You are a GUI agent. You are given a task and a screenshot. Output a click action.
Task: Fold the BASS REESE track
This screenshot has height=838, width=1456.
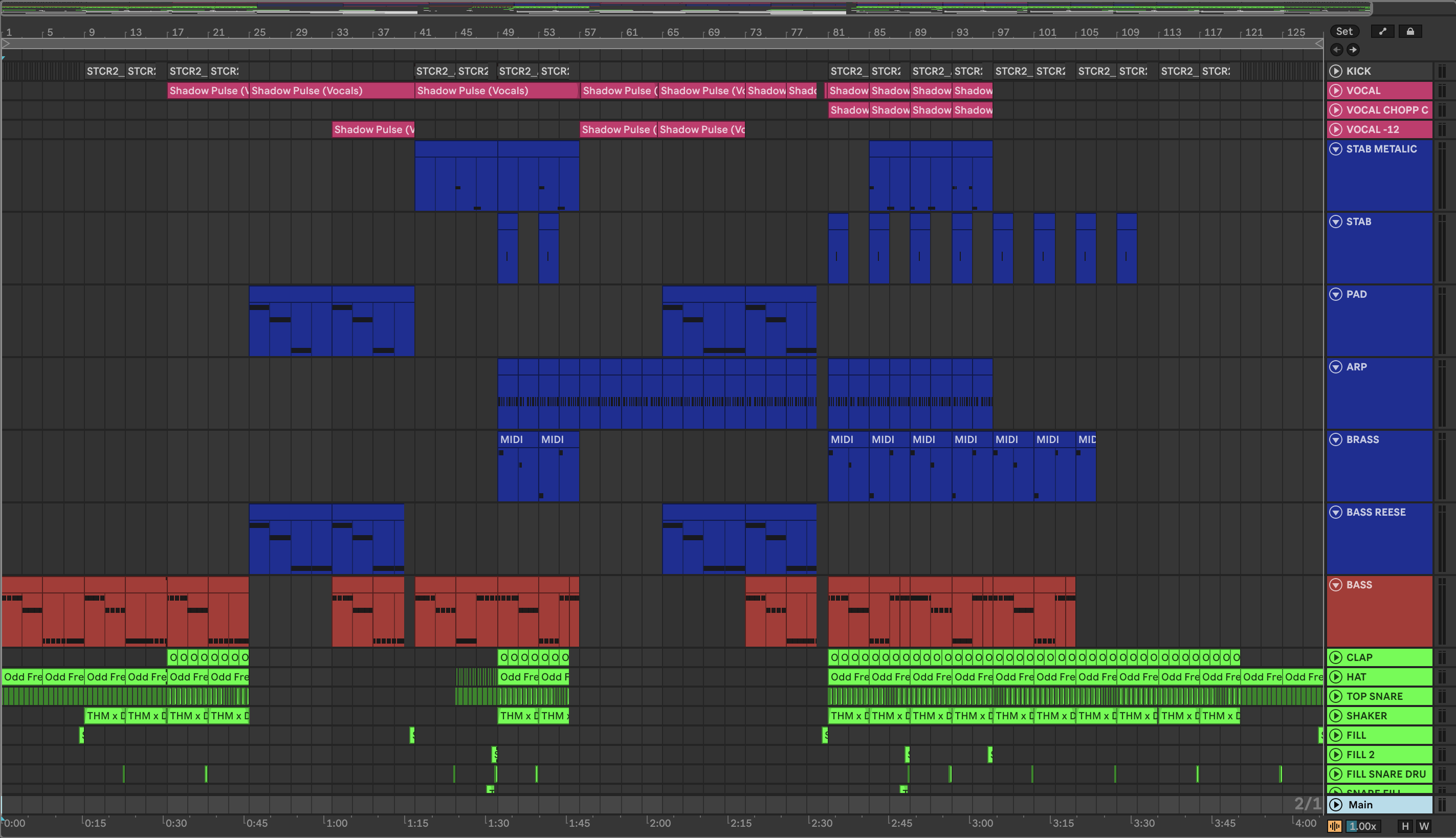[1336, 512]
